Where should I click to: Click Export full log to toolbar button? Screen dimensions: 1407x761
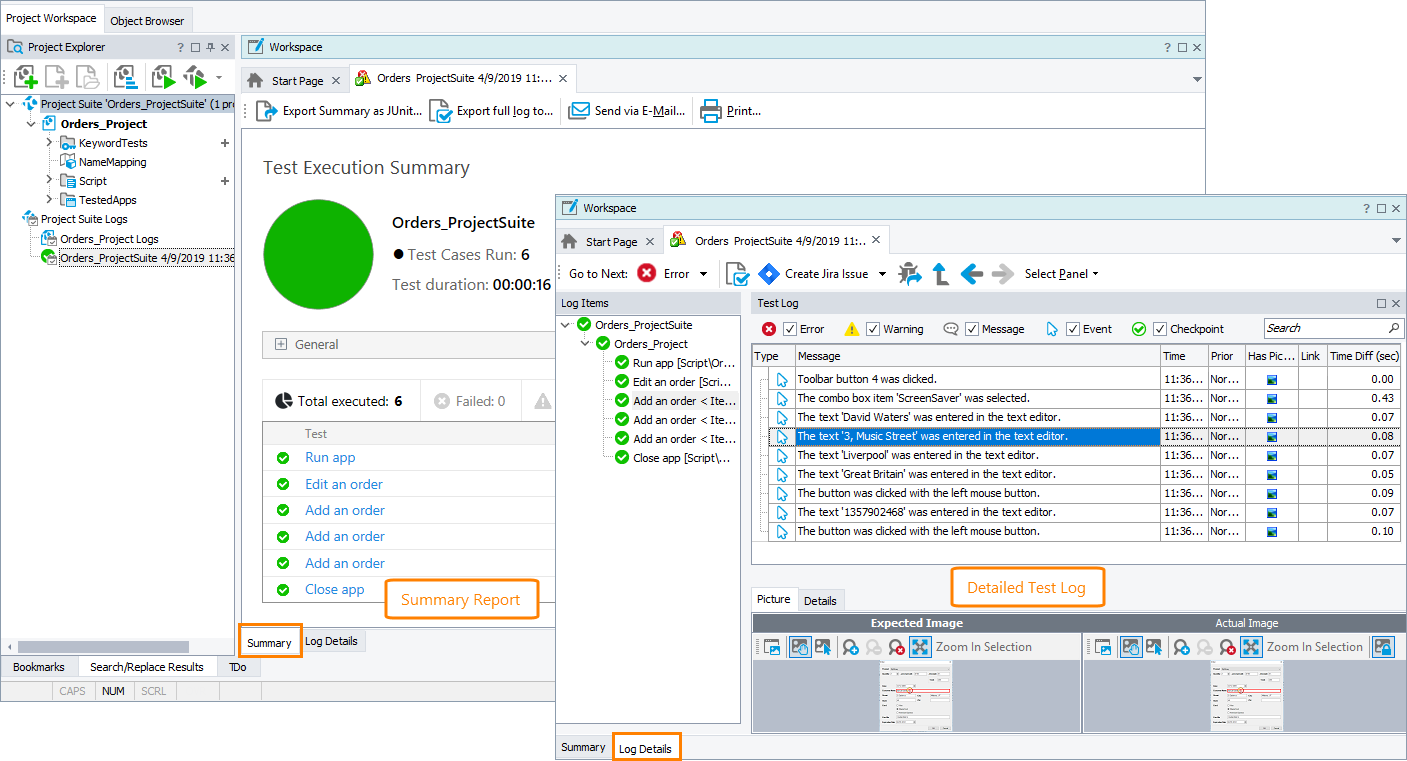(x=491, y=111)
